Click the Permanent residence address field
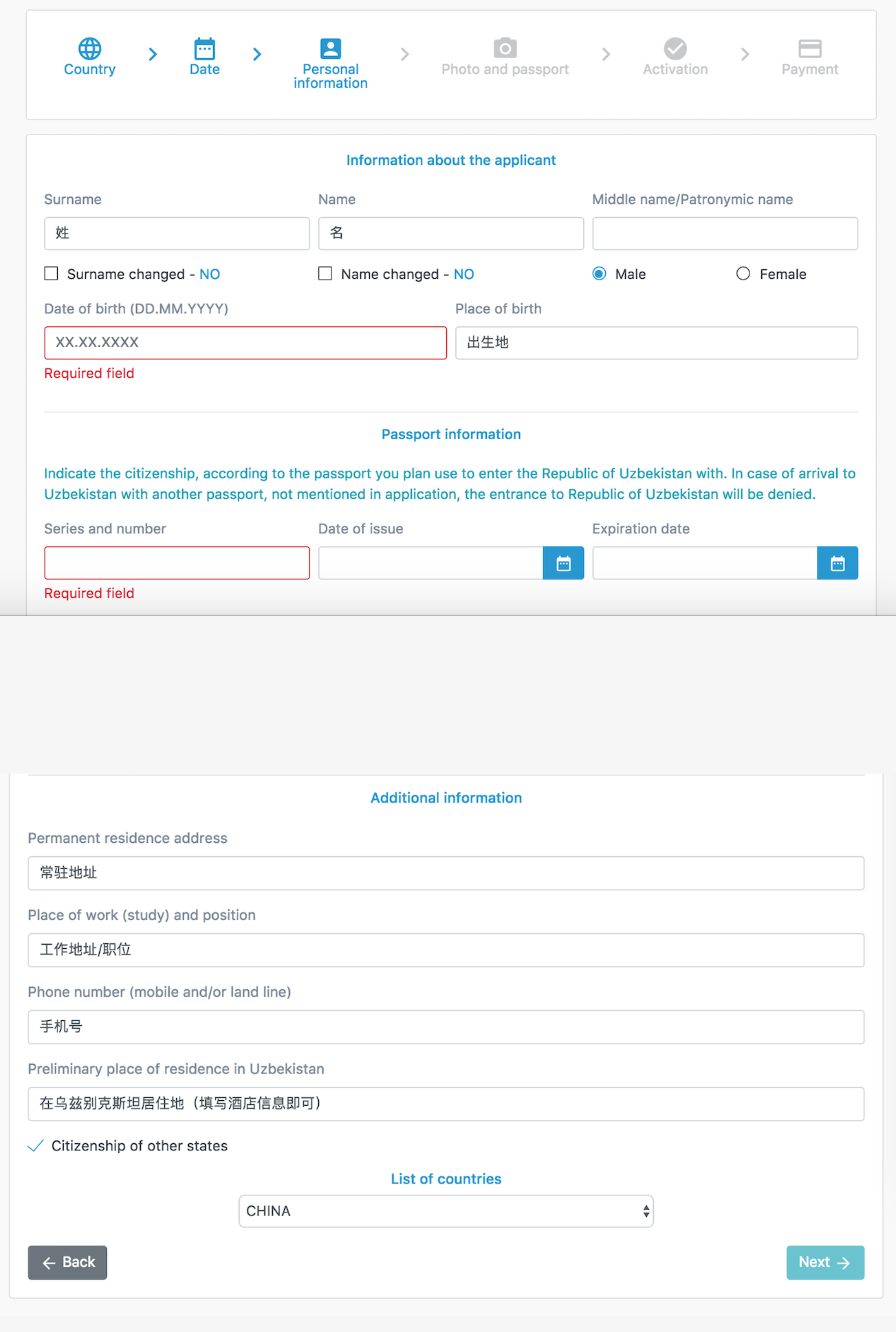The width and height of the screenshot is (896, 1332). pos(446,873)
